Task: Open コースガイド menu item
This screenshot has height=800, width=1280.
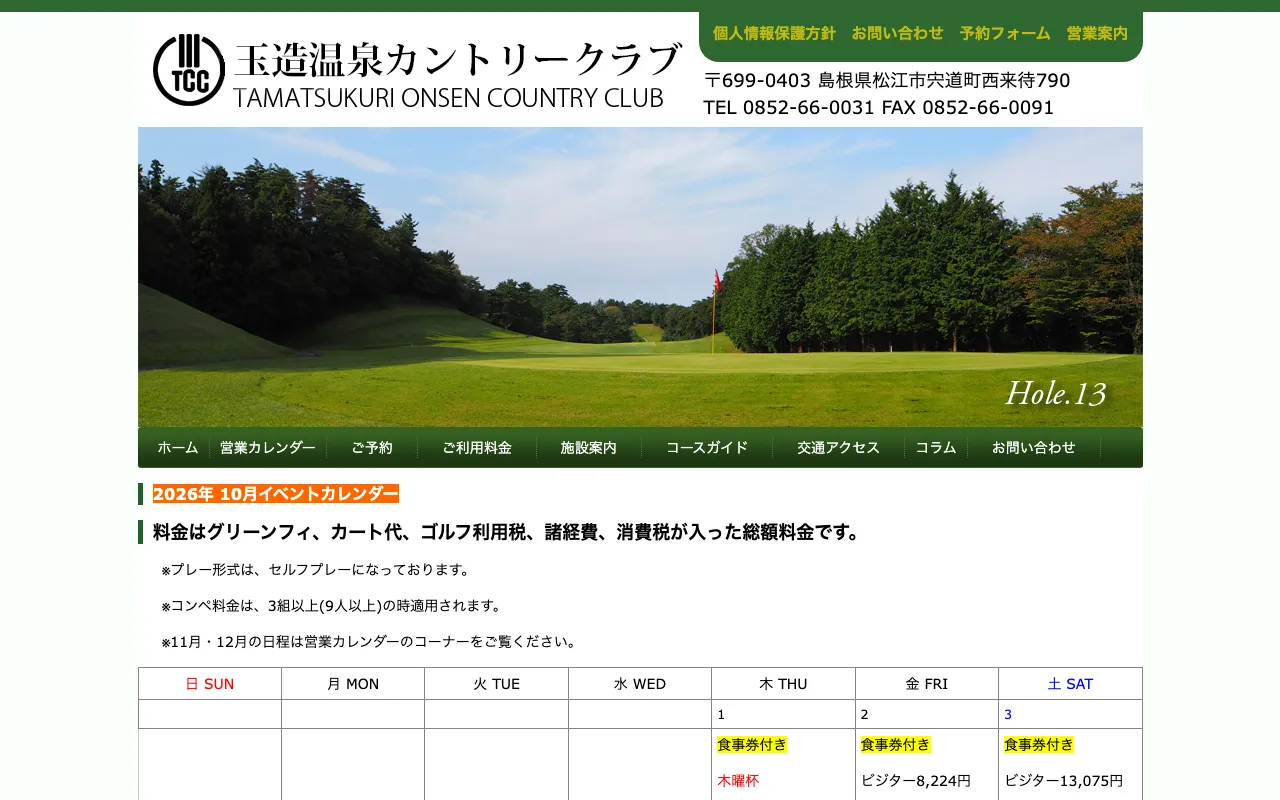Action: click(x=707, y=448)
